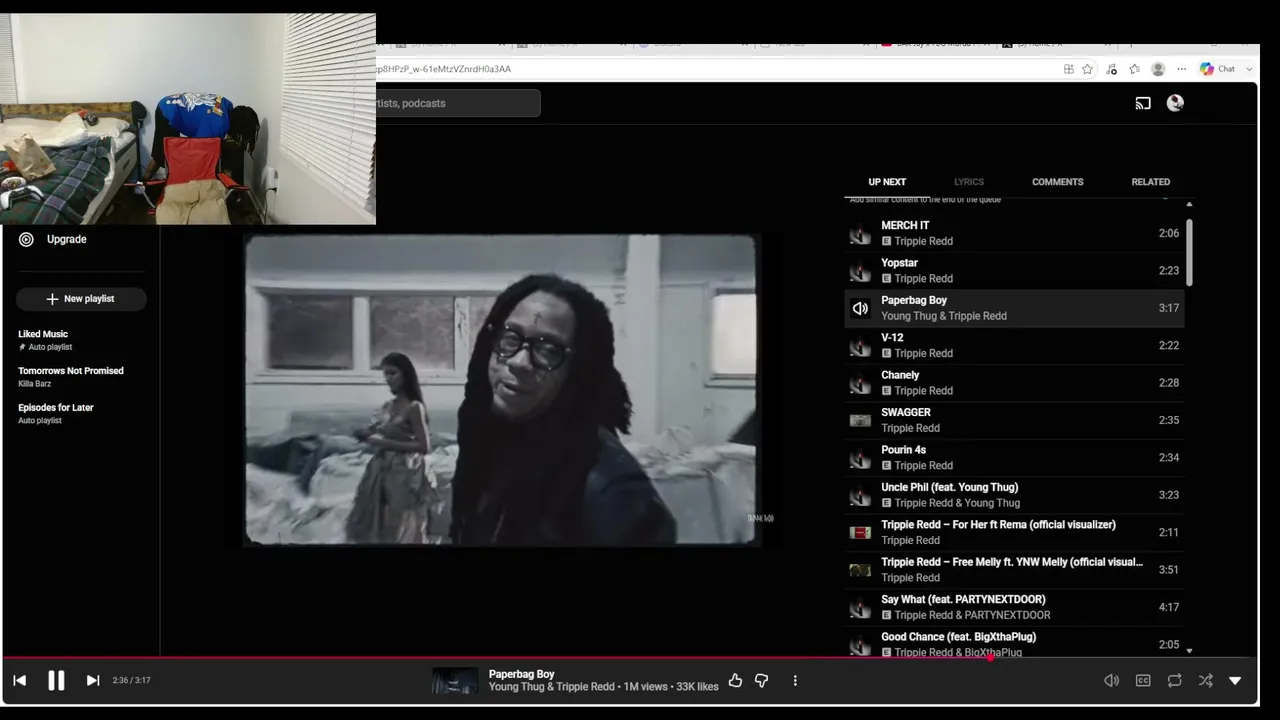This screenshot has height=720, width=1280.
Task: Click Paperbag Boy title in player bar
Action: [521, 674]
